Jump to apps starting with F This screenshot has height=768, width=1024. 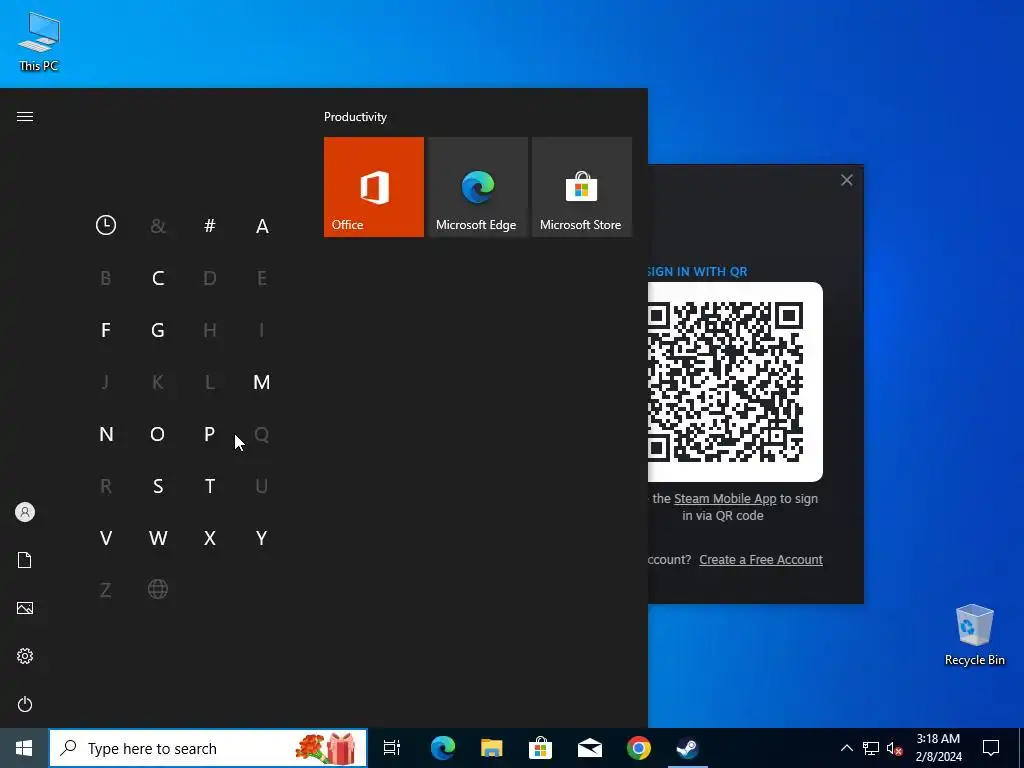coord(106,330)
